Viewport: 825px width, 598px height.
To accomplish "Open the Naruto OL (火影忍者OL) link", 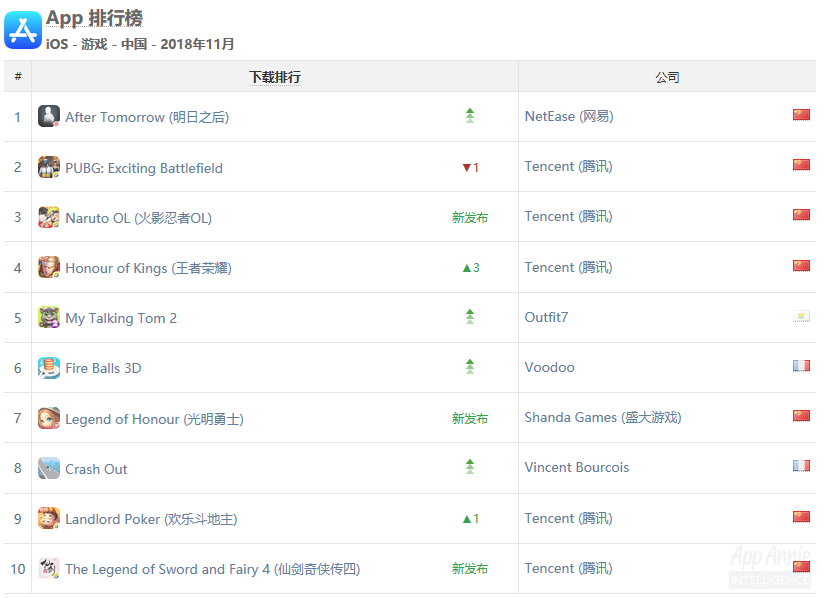I will [x=139, y=218].
